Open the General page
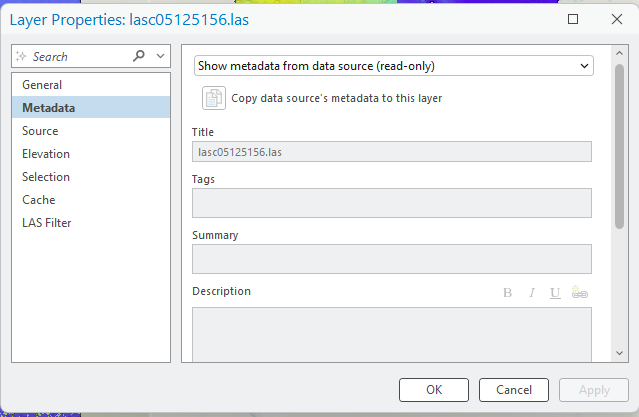 click(x=91, y=85)
